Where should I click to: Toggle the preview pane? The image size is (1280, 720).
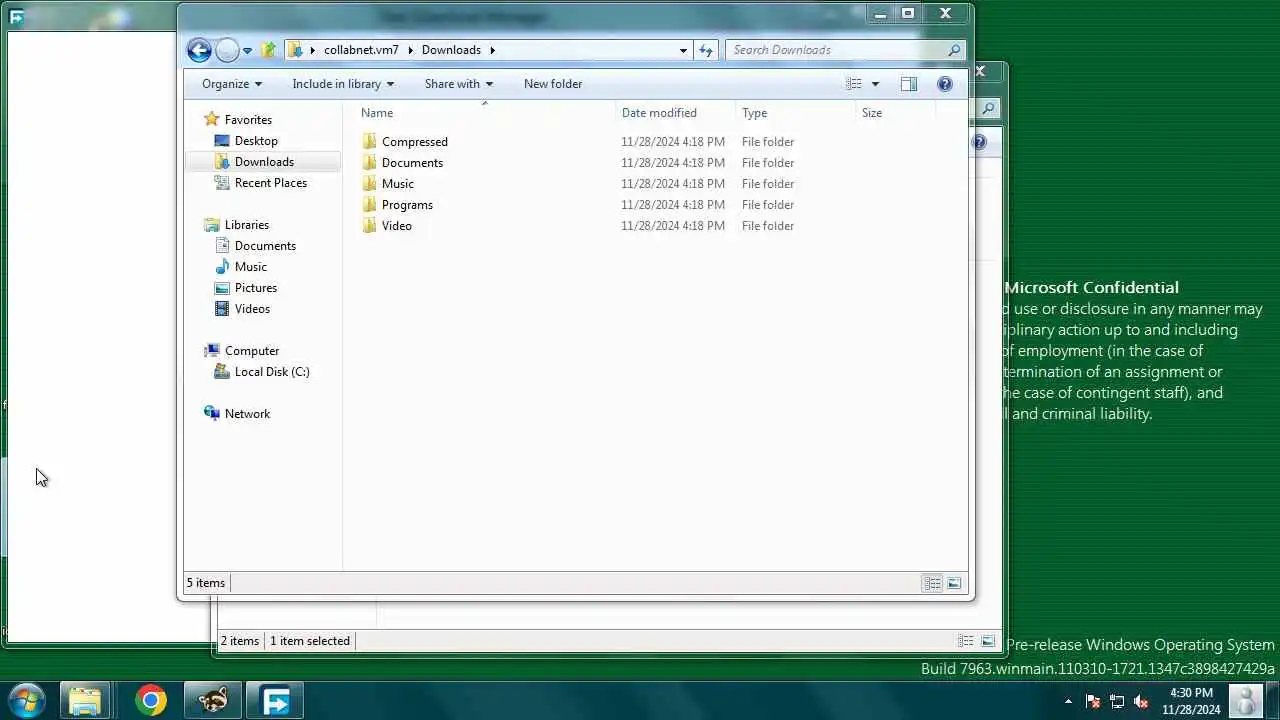908,84
